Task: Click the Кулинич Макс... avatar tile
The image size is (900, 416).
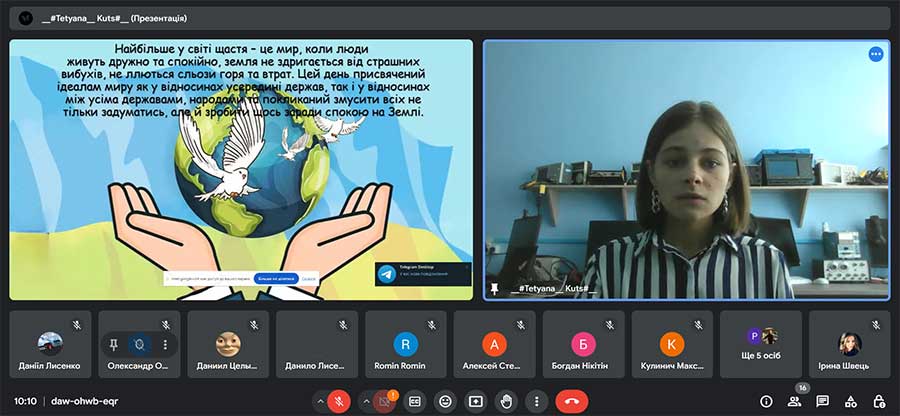Action: pos(672,344)
